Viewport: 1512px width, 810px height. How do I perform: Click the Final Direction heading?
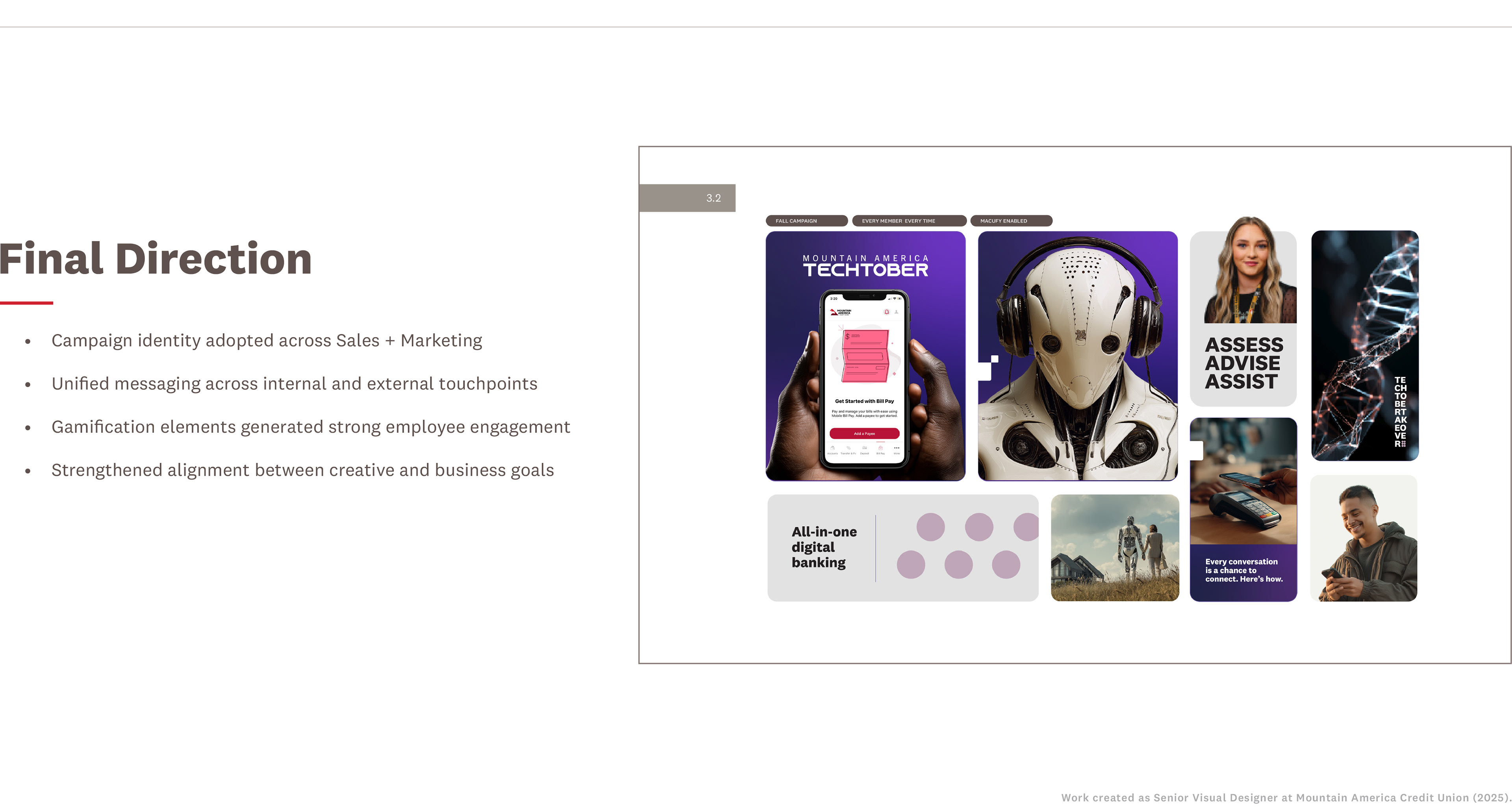tap(156, 259)
